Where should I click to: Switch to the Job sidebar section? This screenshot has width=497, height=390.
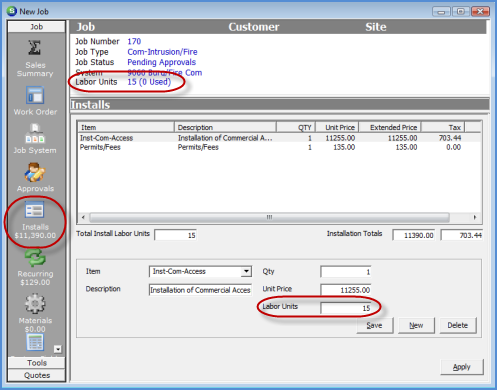click(36, 27)
